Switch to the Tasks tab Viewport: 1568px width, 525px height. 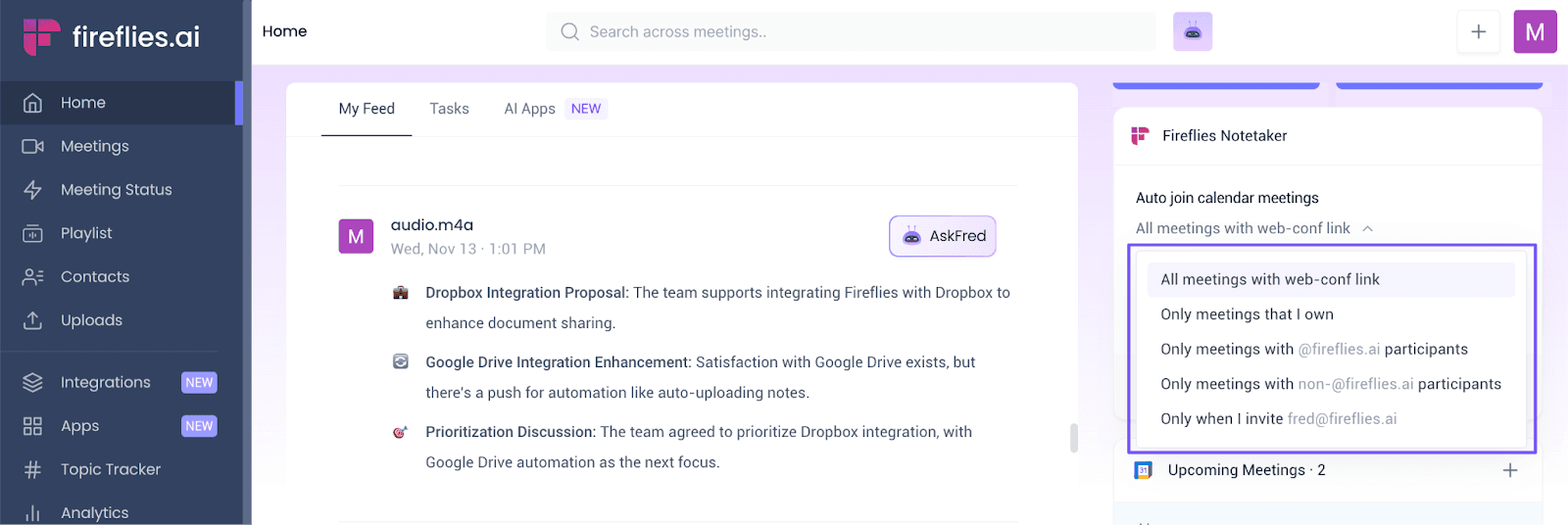click(449, 109)
